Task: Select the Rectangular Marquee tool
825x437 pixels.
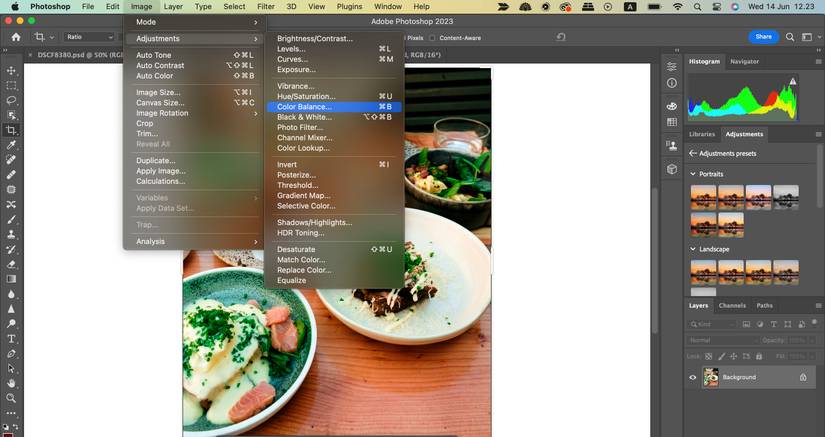Action: [x=11, y=85]
